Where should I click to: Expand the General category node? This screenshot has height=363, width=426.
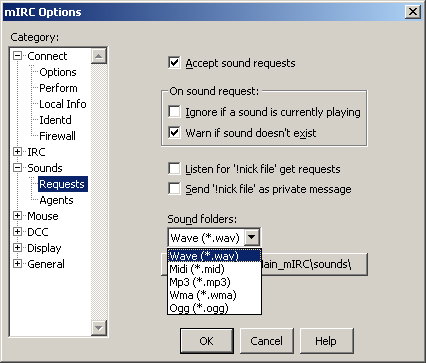click(17, 264)
